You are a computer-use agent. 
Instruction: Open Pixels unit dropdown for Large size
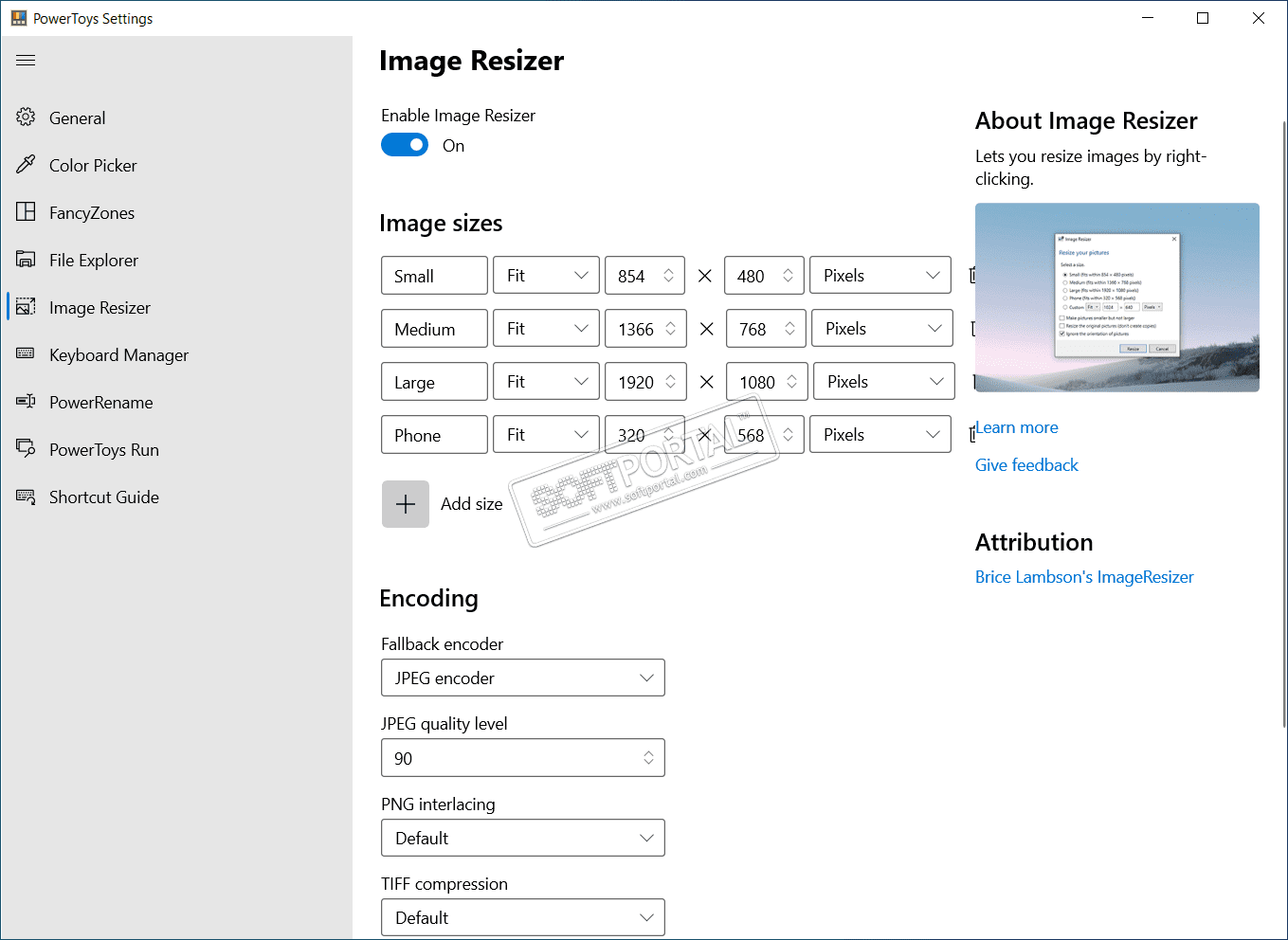click(883, 382)
